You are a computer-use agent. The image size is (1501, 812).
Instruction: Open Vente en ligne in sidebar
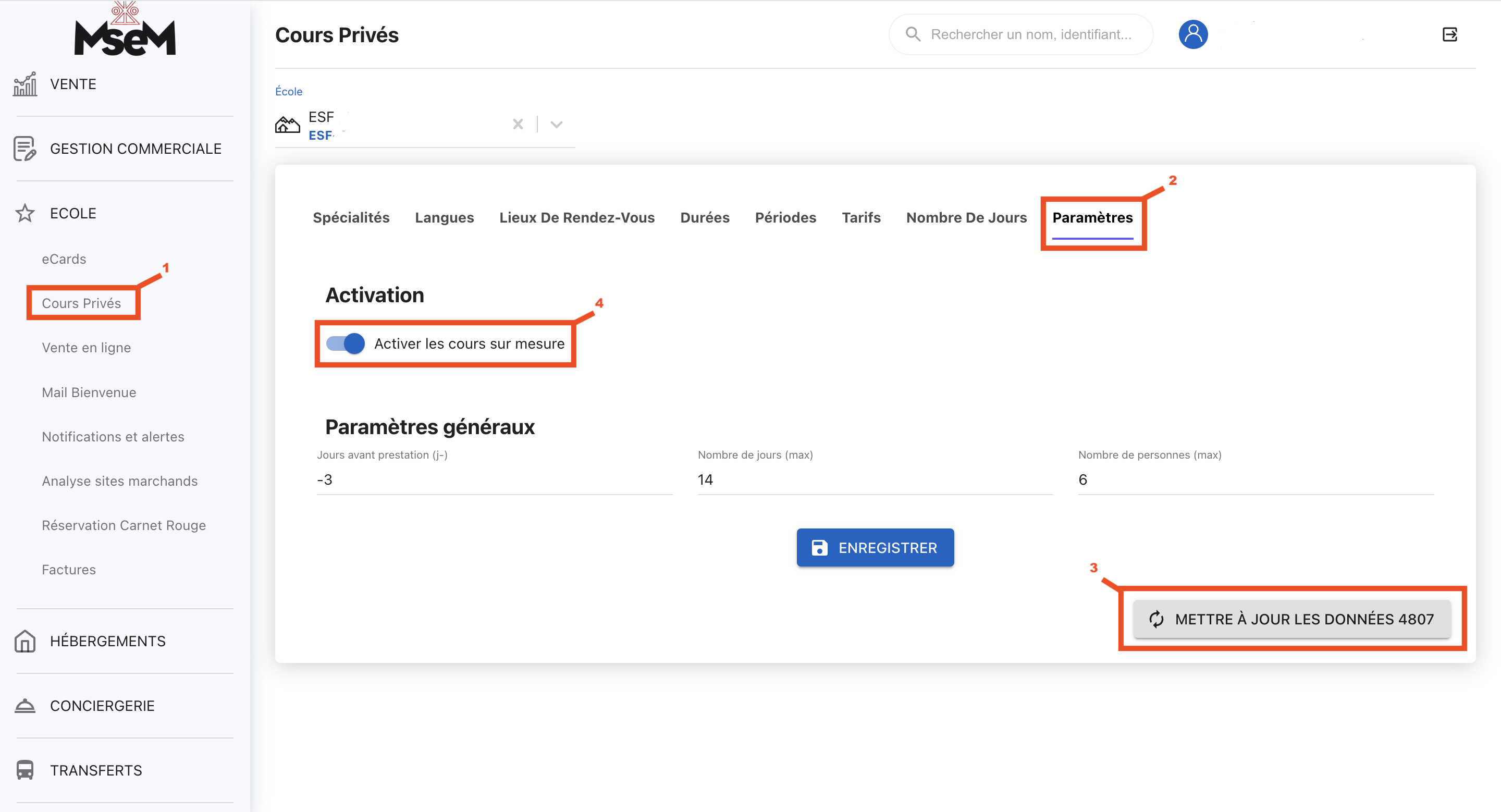click(86, 348)
